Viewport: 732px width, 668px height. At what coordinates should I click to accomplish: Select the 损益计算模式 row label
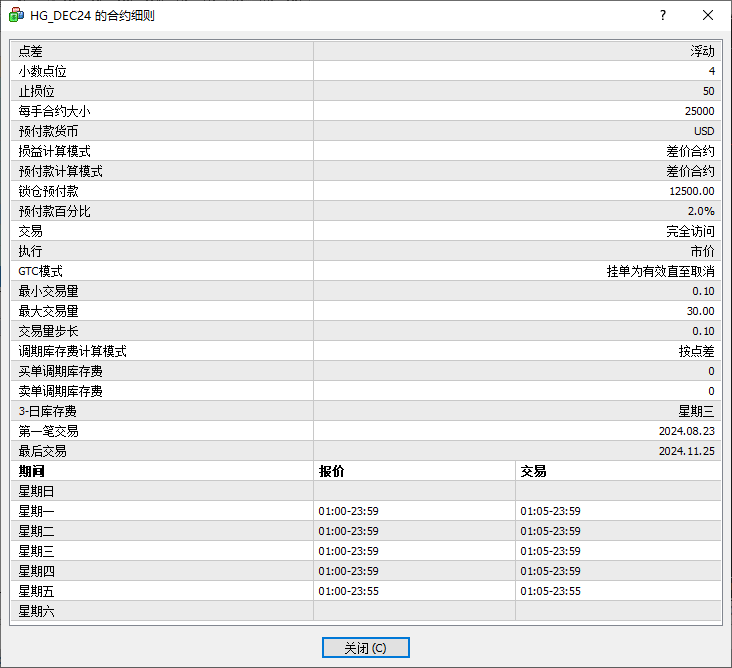pyautogui.click(x=55, y=151)
